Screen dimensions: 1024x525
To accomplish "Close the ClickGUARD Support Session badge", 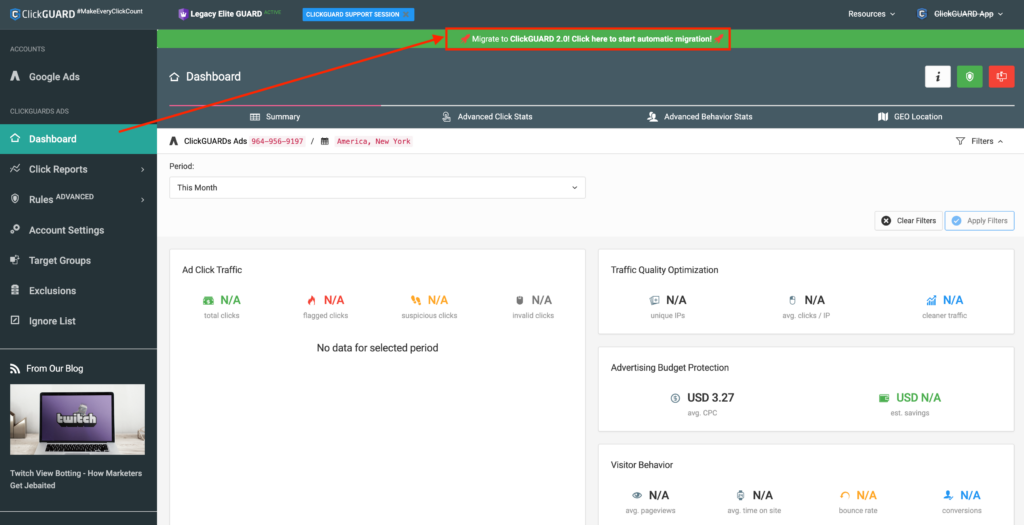I will coord(406,14).
